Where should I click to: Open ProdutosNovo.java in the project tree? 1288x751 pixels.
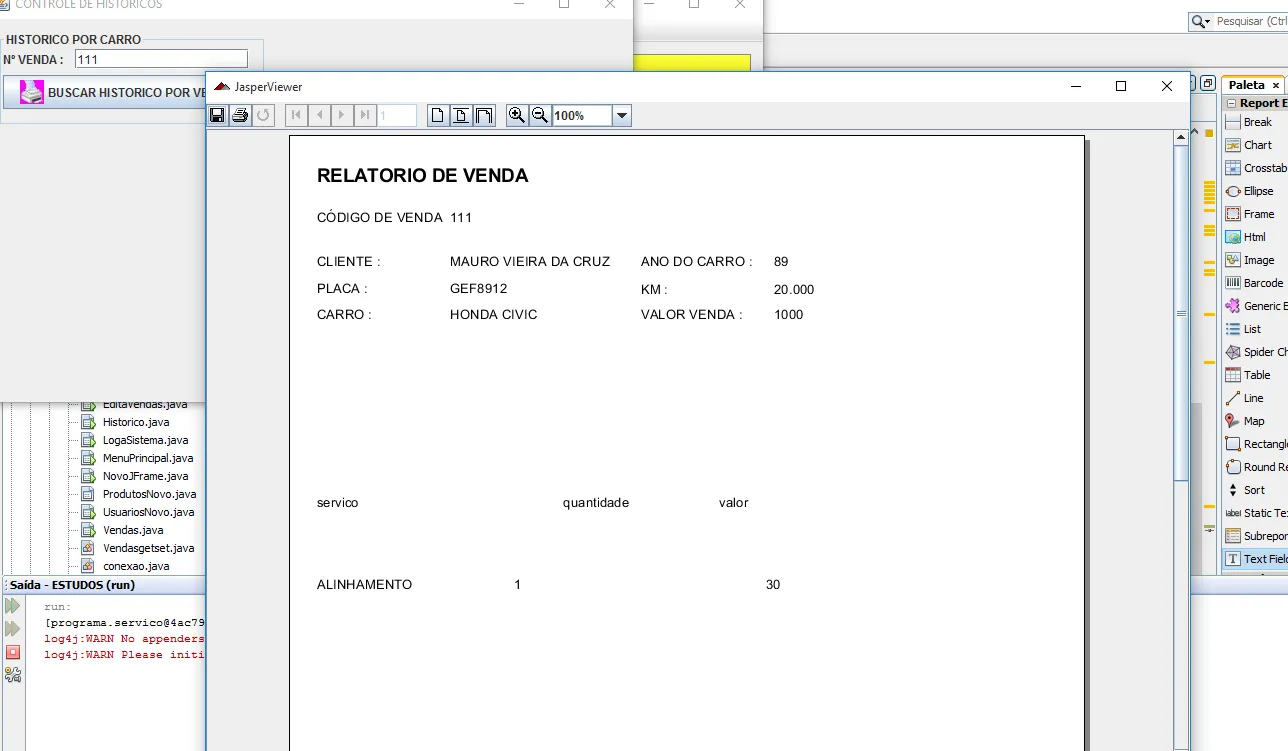[149, 494]
